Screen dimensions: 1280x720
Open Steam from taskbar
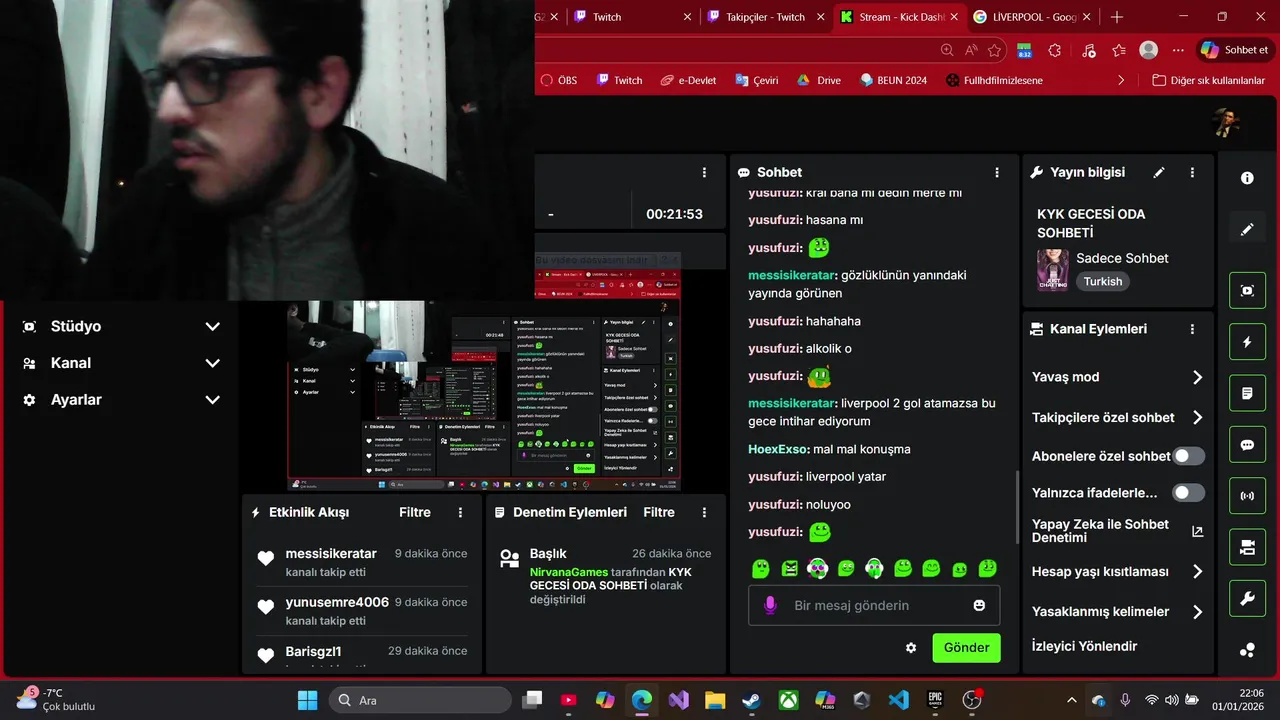click(x=751, y=700)
